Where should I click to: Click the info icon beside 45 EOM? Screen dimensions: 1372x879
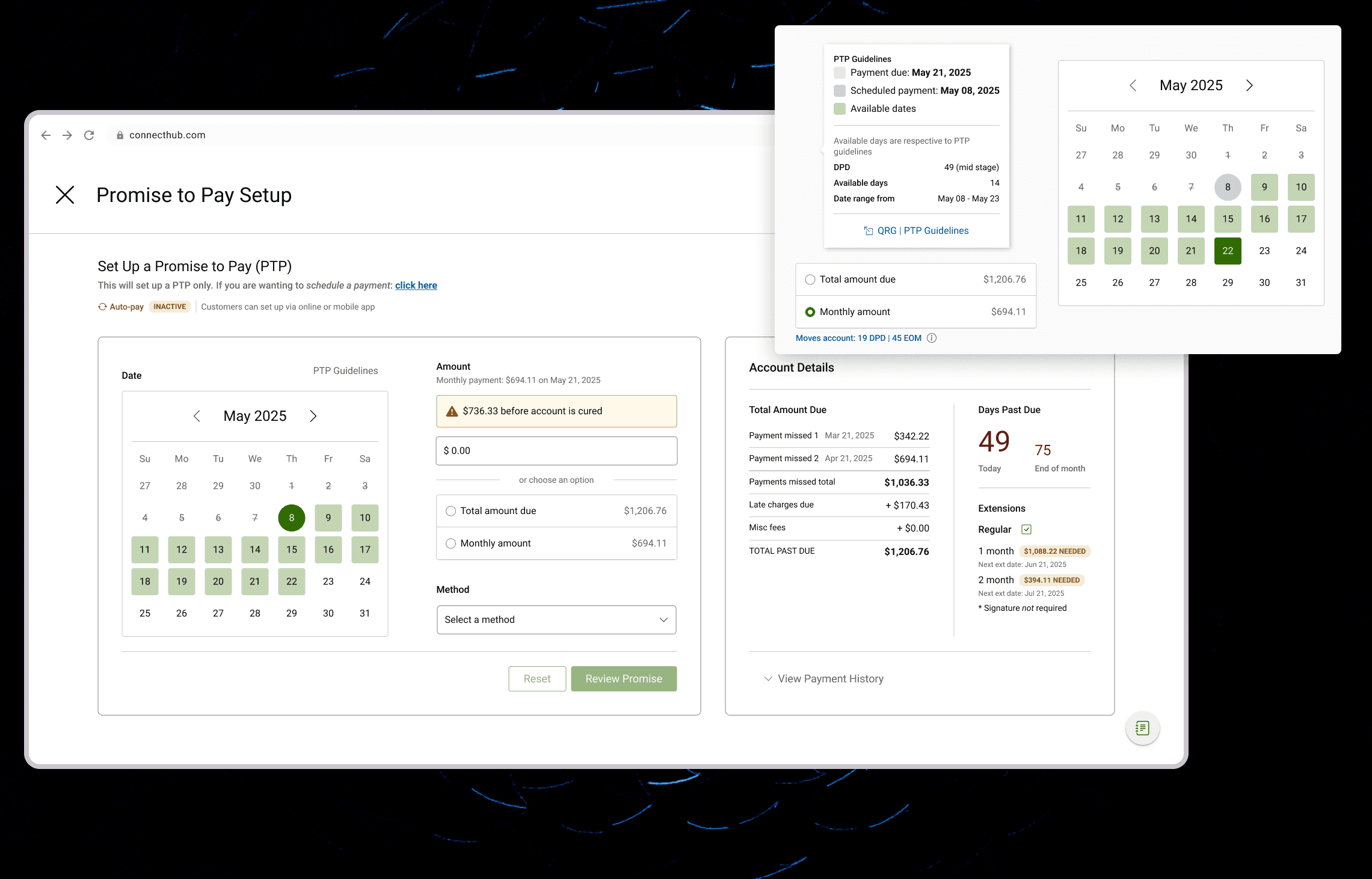(932, 338)
